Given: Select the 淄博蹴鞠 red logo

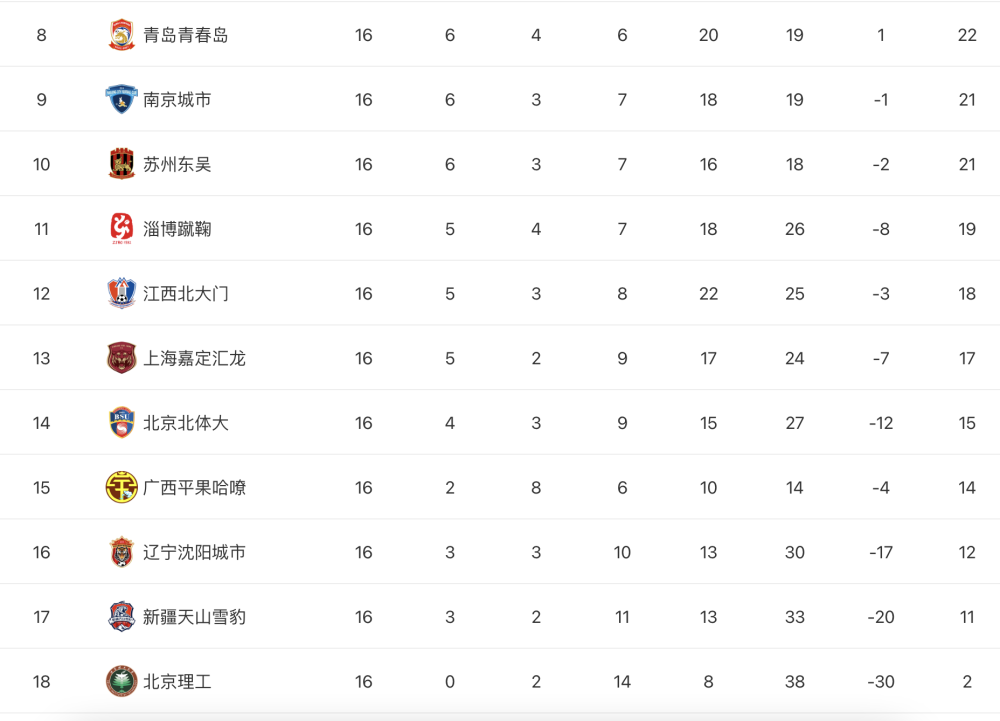Looking at the screenshot, I should point(121,229).
